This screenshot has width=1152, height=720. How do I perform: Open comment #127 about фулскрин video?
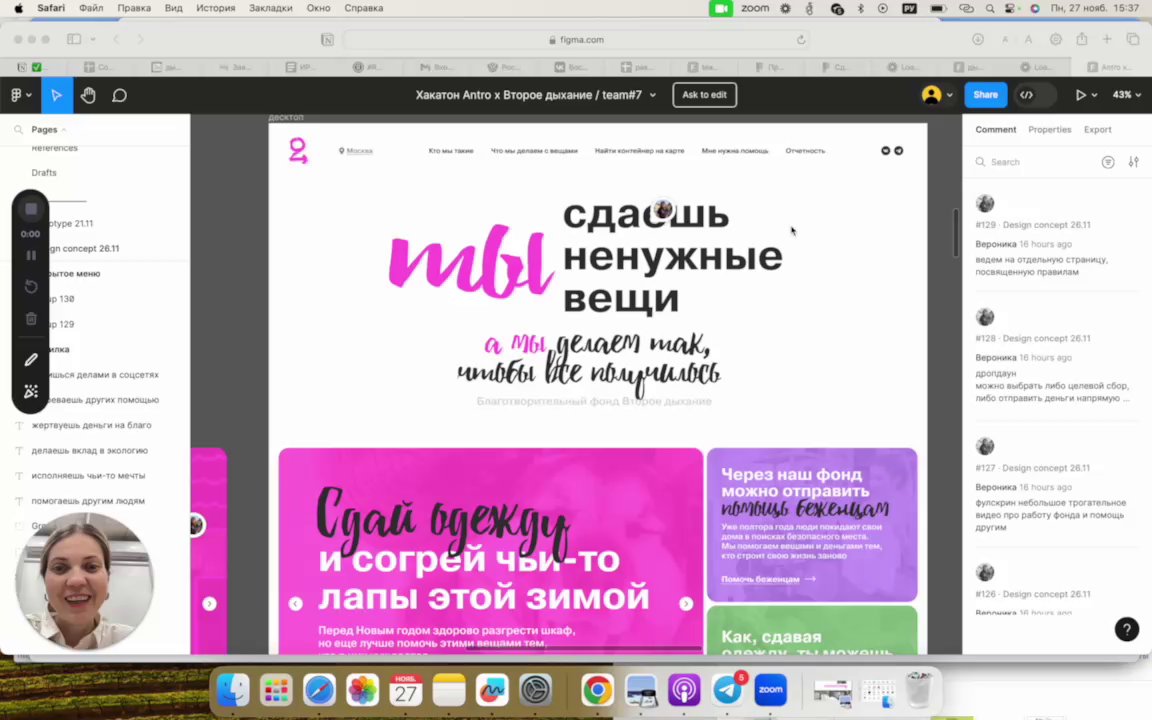tap(1056, 486)
